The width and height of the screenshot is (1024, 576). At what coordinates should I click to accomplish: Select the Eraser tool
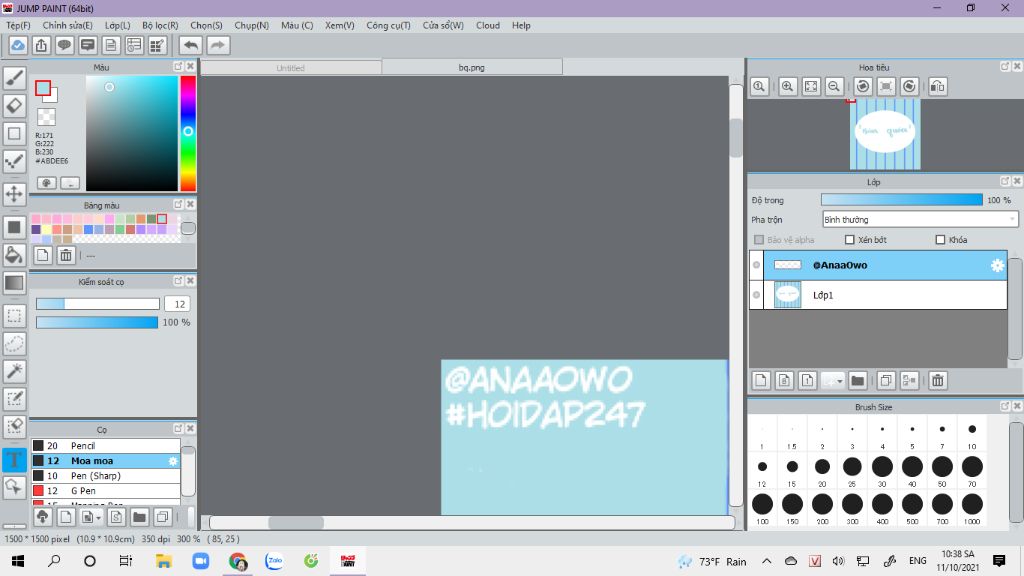(14, 106)
